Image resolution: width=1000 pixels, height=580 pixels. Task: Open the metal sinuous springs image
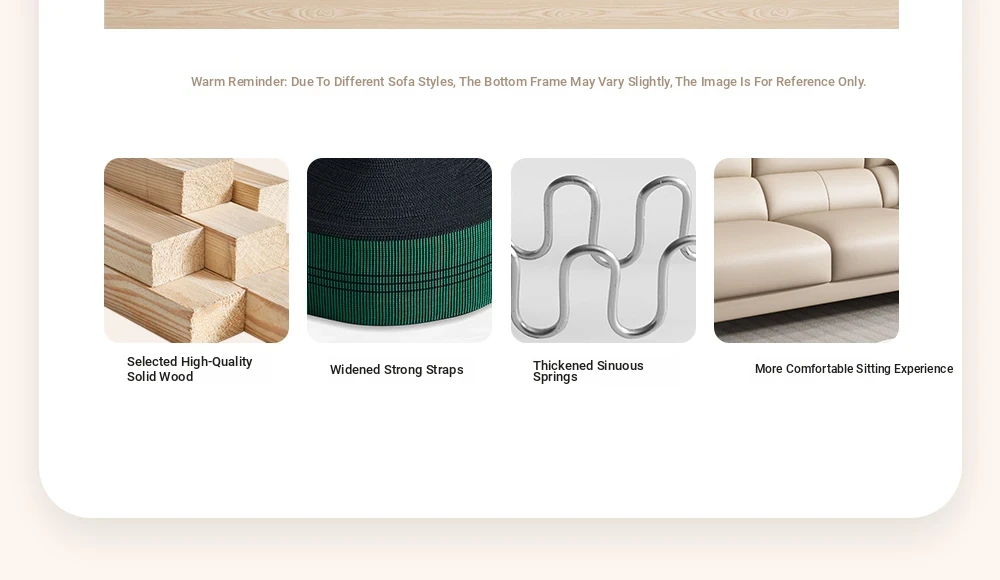pos(603,250)
